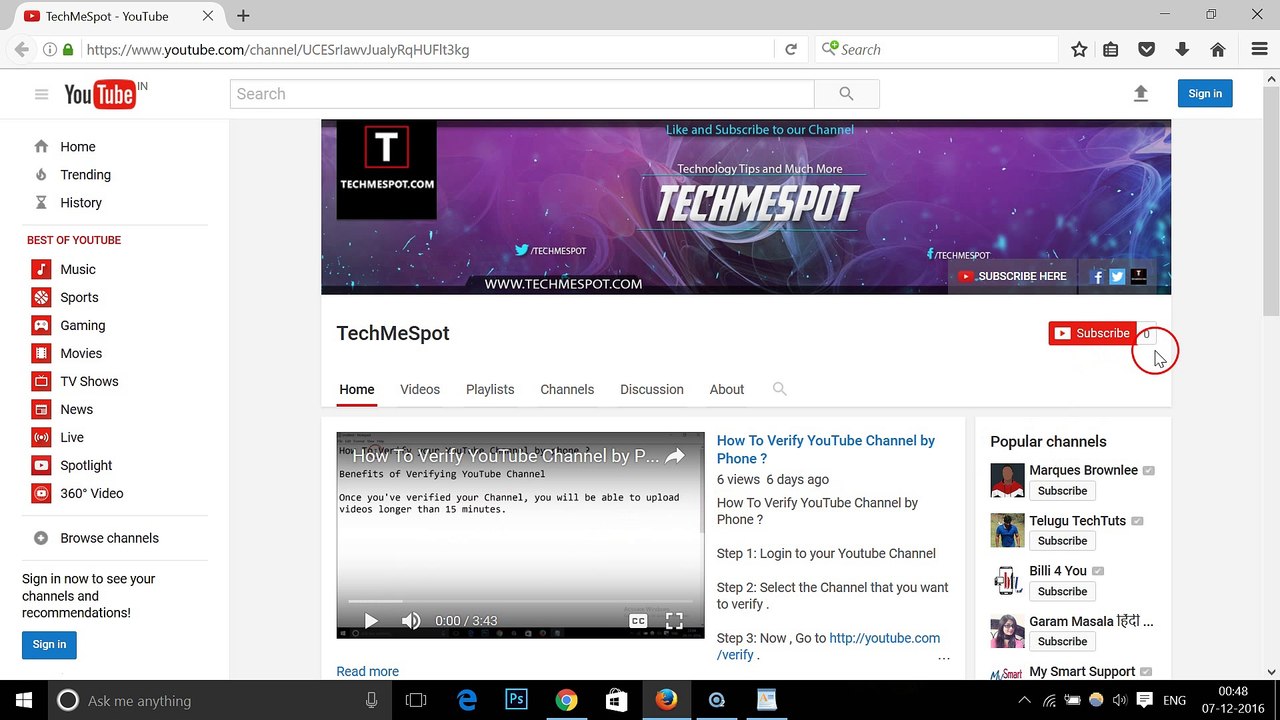The width and height of the screenshot is (1280, 720).
Task: Open Twitter icon on channel banner
Action: point(1117,277)
